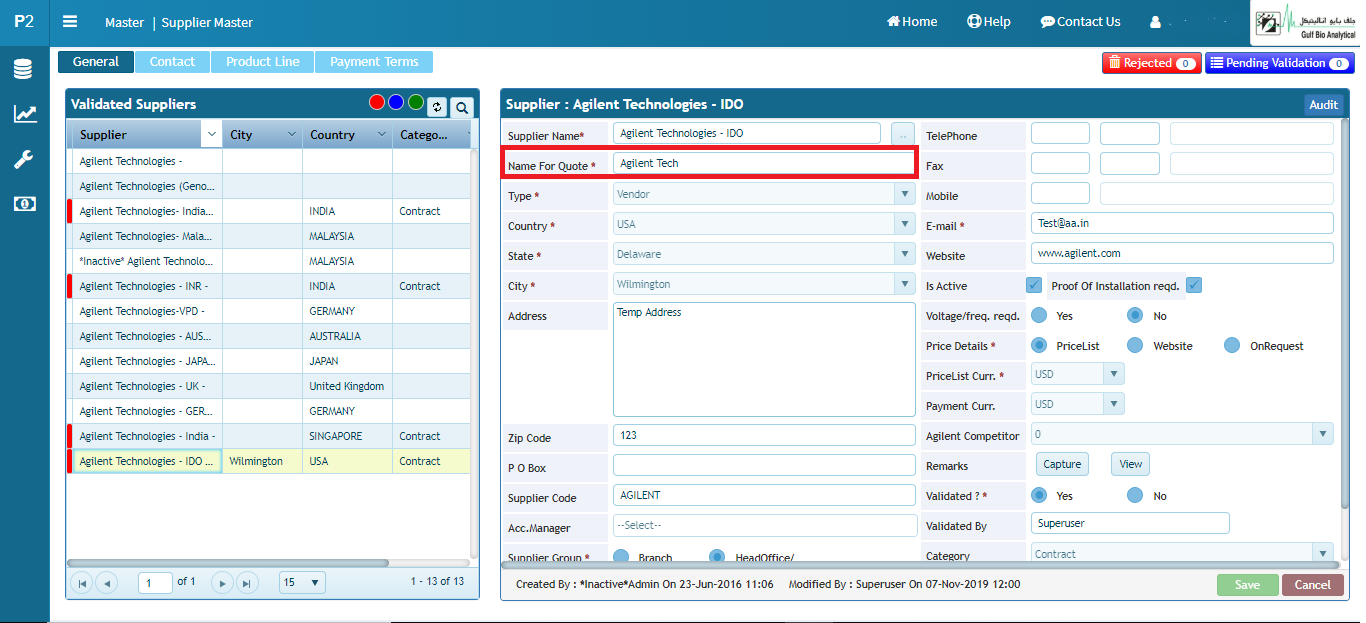Open the money sidebar icon
The width and height of the screenshot is (1366, 623).
(24, 204)
